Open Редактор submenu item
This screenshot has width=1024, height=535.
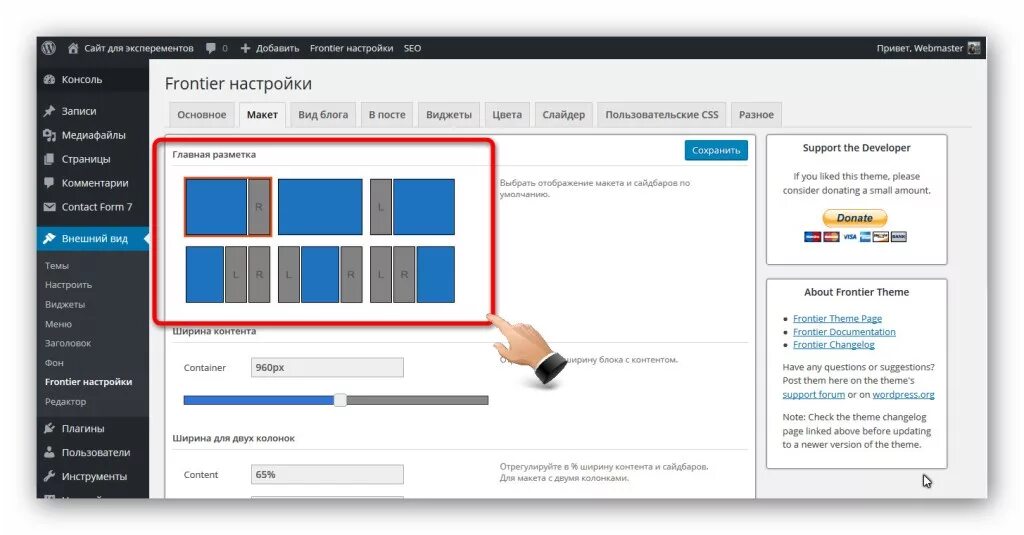(x=65, y=401)
